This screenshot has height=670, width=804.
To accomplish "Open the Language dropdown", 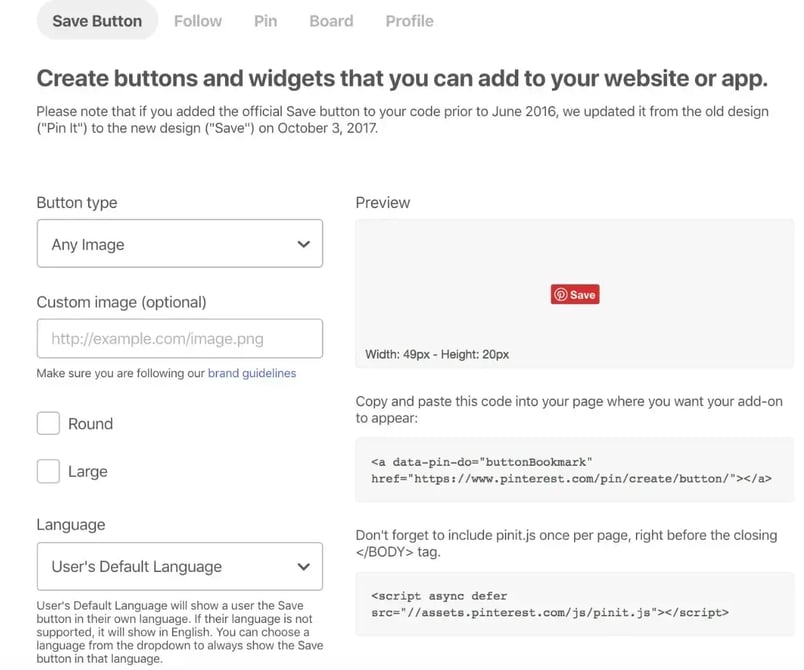I will [x=179, y=566].
